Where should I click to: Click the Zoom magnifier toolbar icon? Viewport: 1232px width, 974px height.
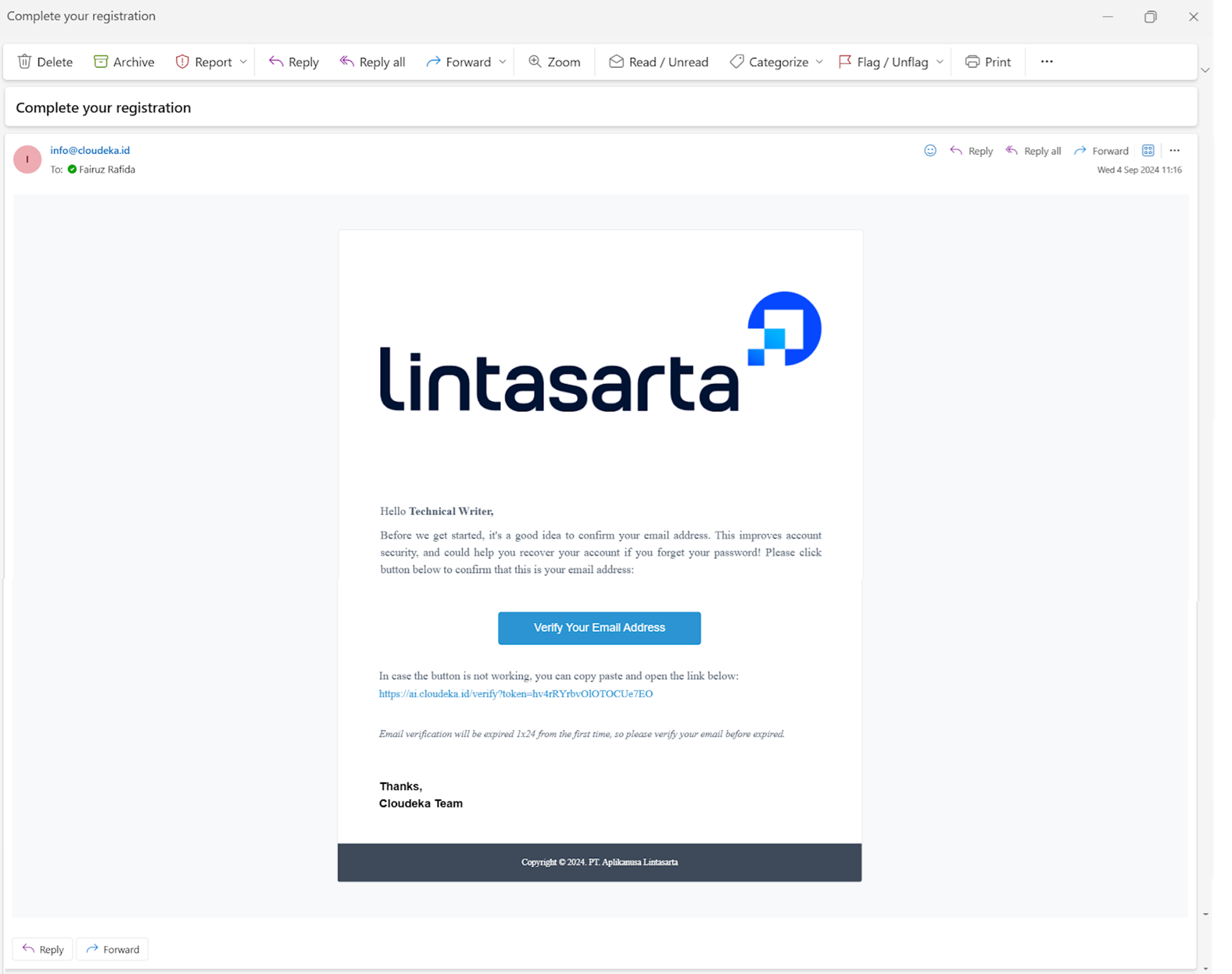(535, 61)
